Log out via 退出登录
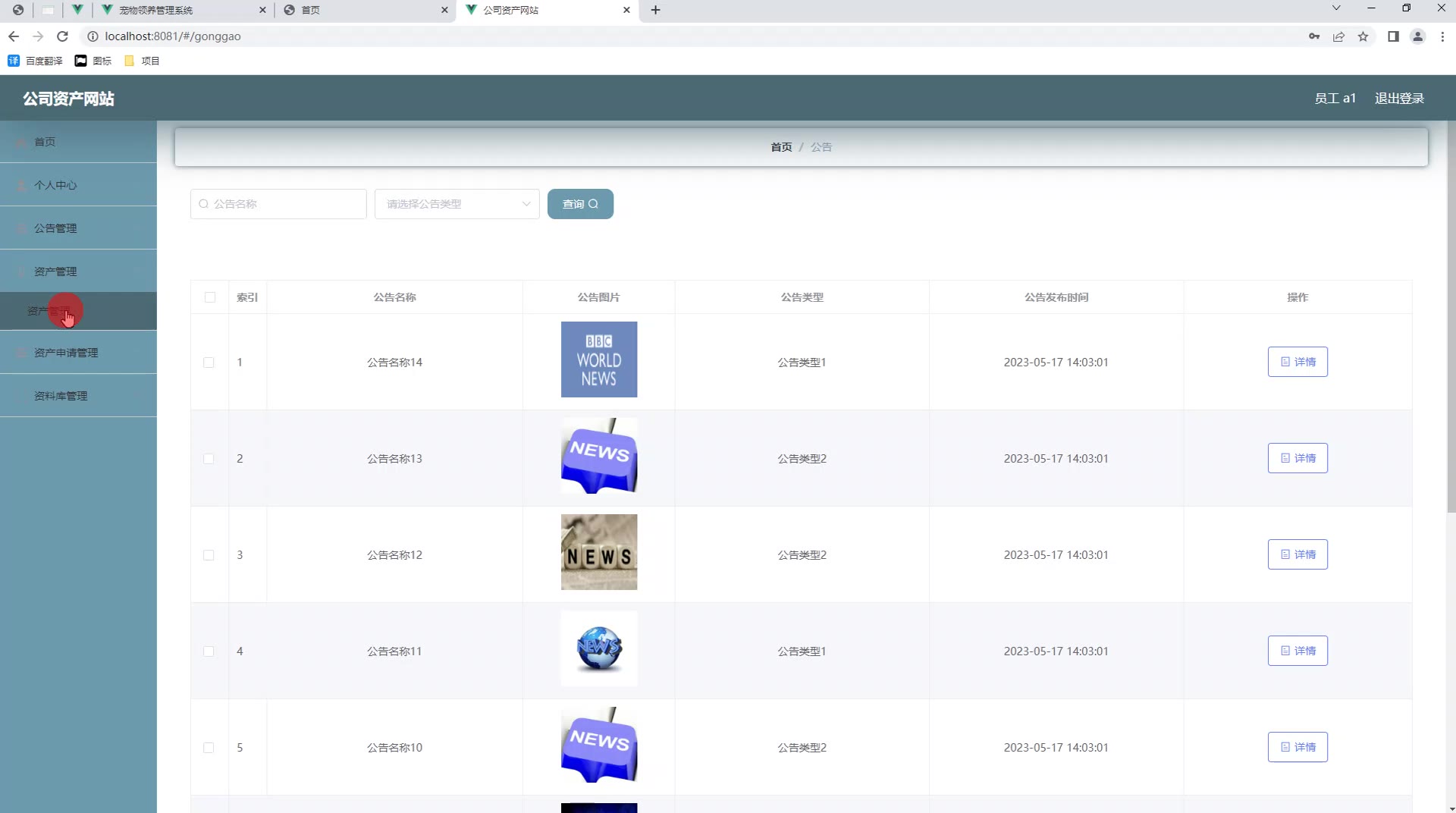This screenshot has height=813, width=1456. (1399, 99)
